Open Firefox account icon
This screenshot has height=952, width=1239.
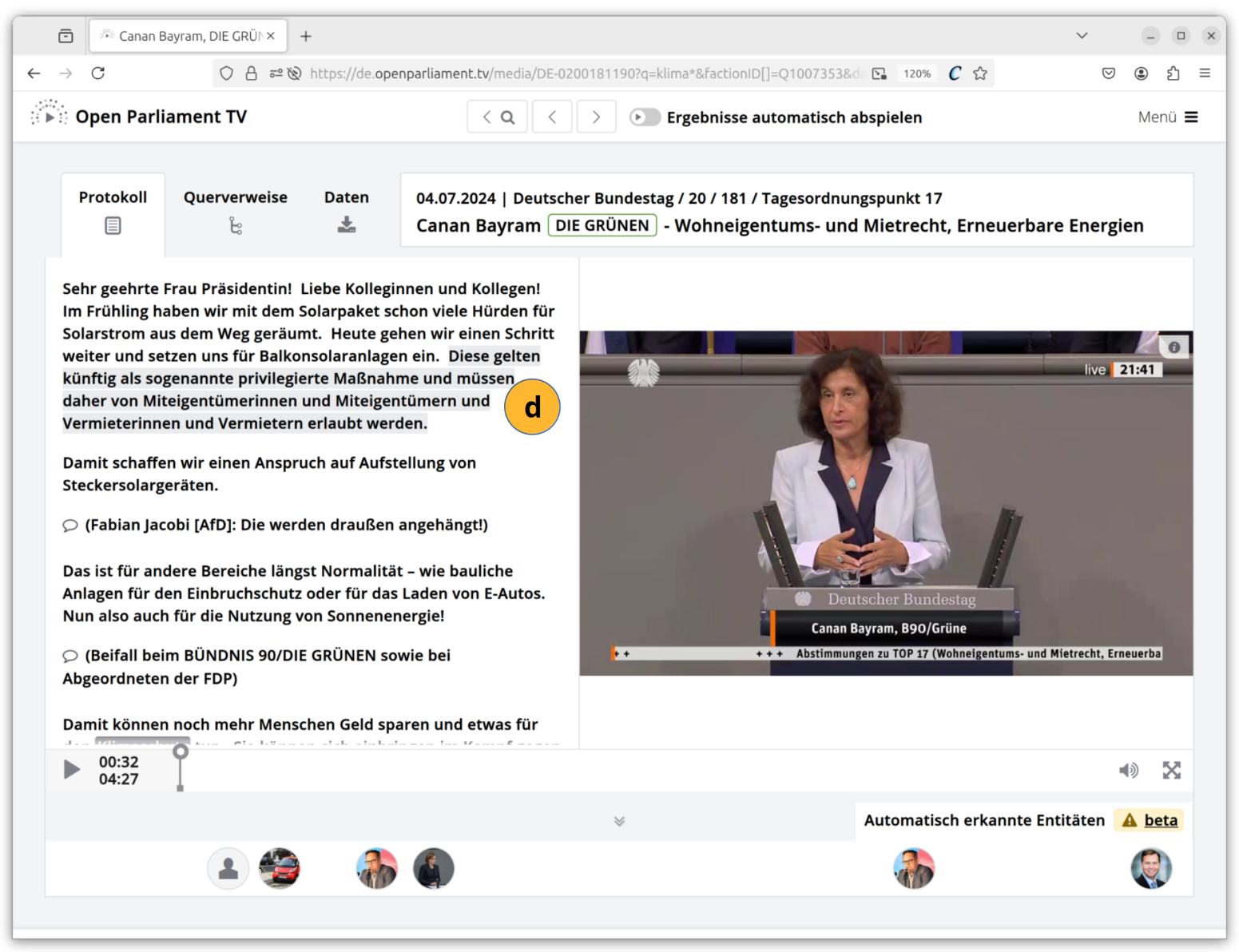(1141, 73)
